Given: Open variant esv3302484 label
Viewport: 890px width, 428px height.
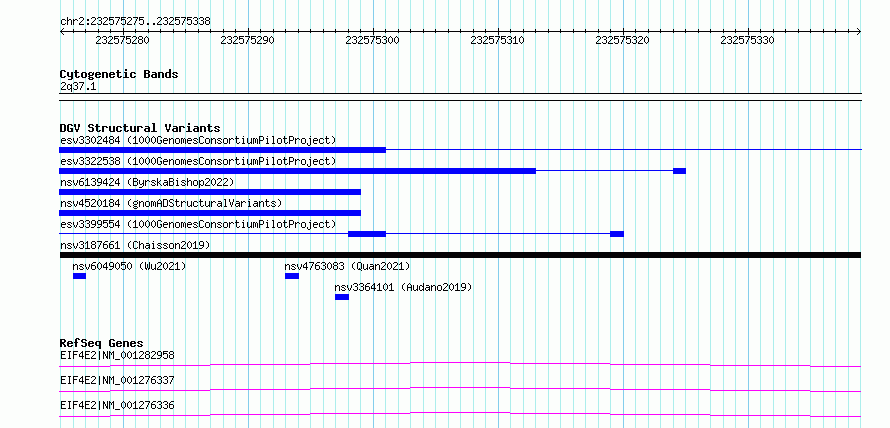Looking at the screenshot, I should click(x=198, y=140).
